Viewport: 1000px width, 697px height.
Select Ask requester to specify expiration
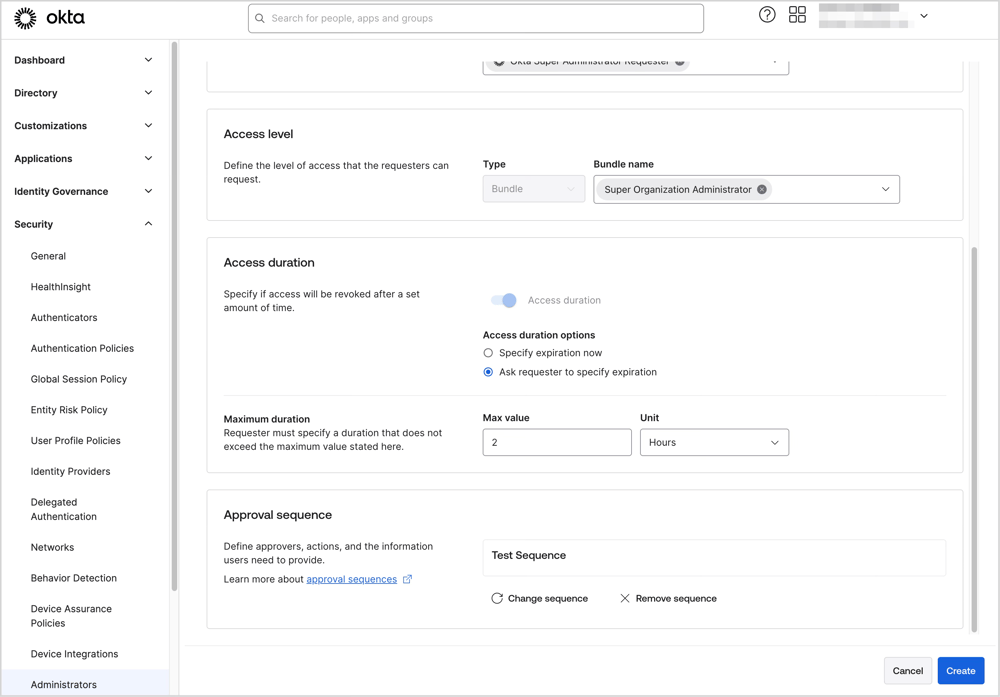(x=488, y=372)
